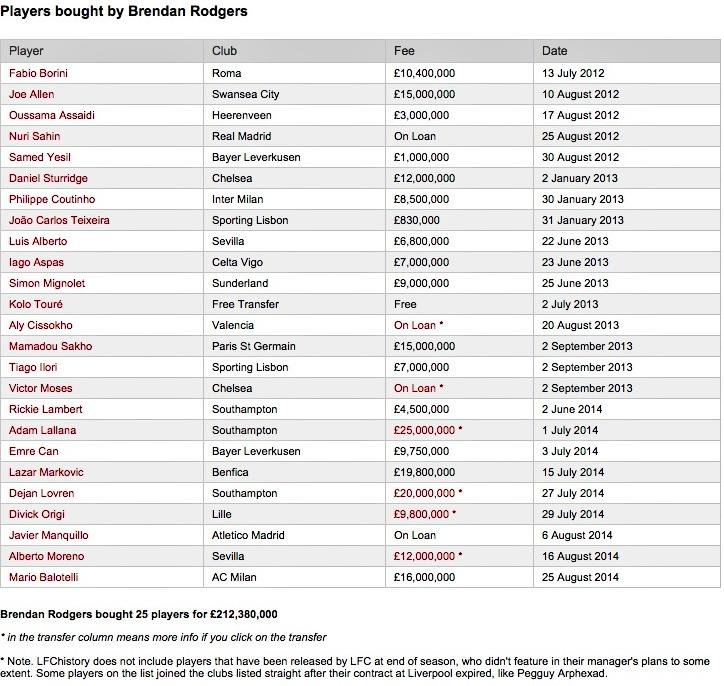
Task: Open Adam Lallana £25,000,000 transfer details
Action: point(424,430)
